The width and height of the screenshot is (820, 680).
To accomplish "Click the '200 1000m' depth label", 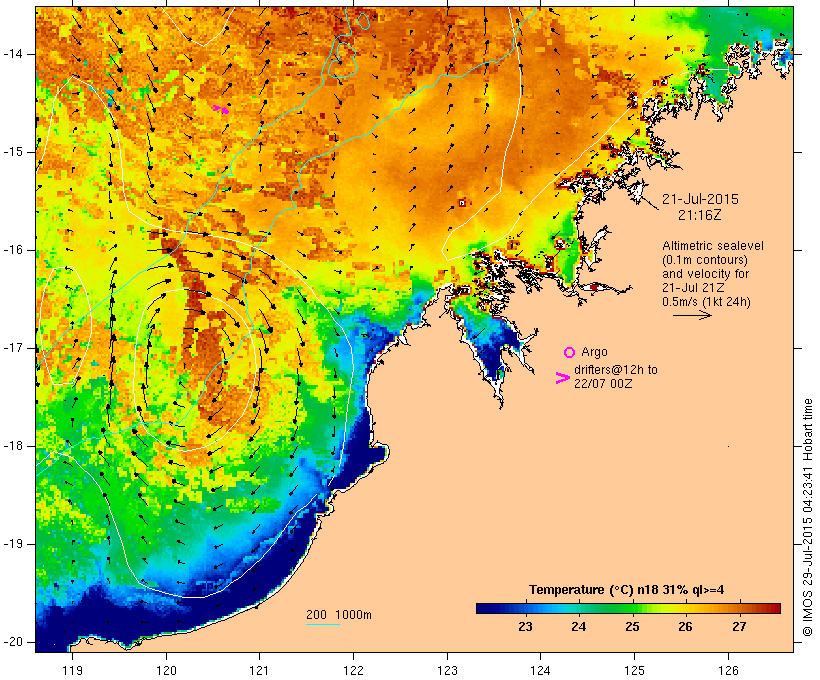I will (x=339, y=615).
